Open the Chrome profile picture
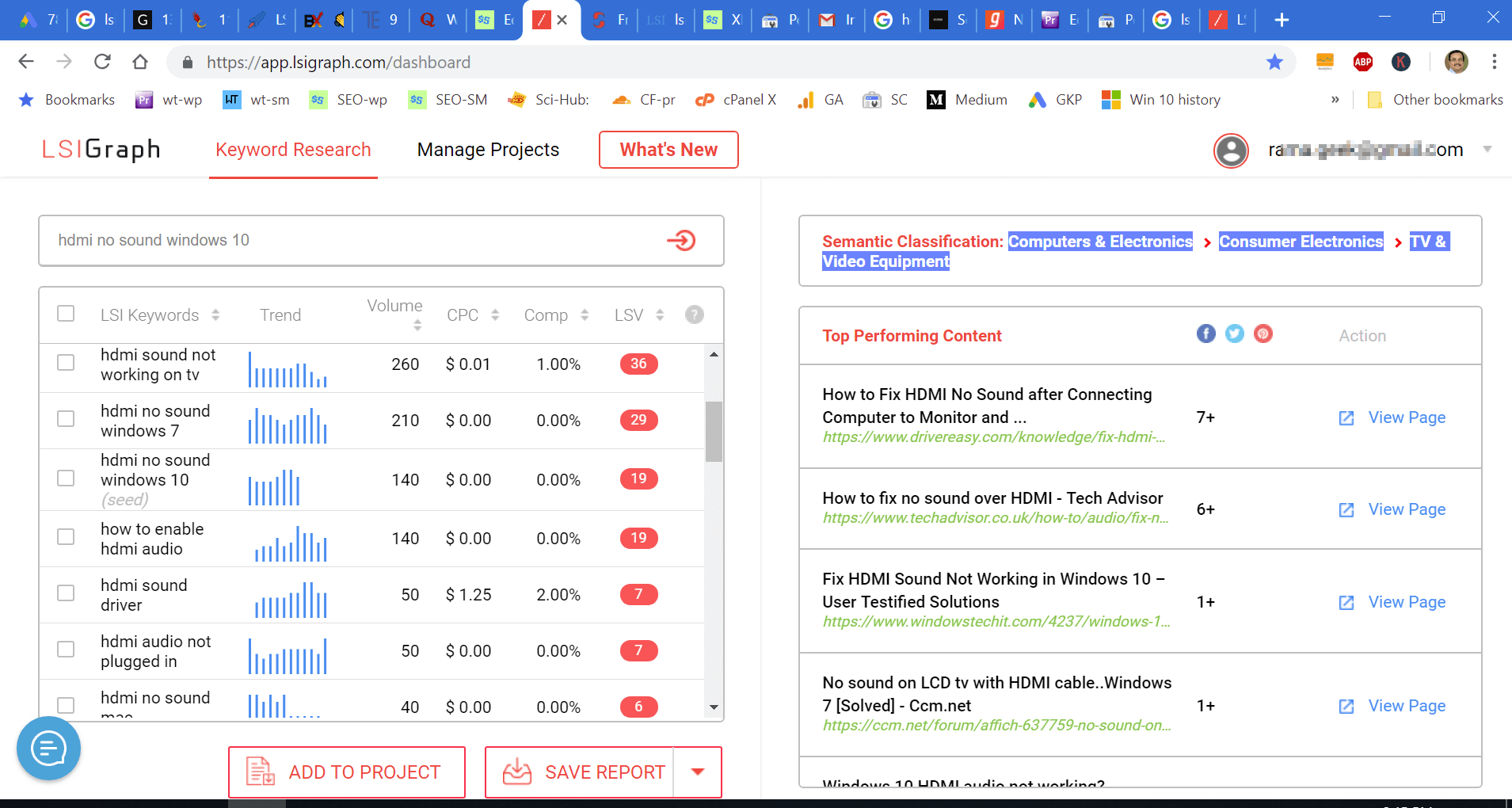Screen dimensions: 1512x808 click(x=1457, y=62)
